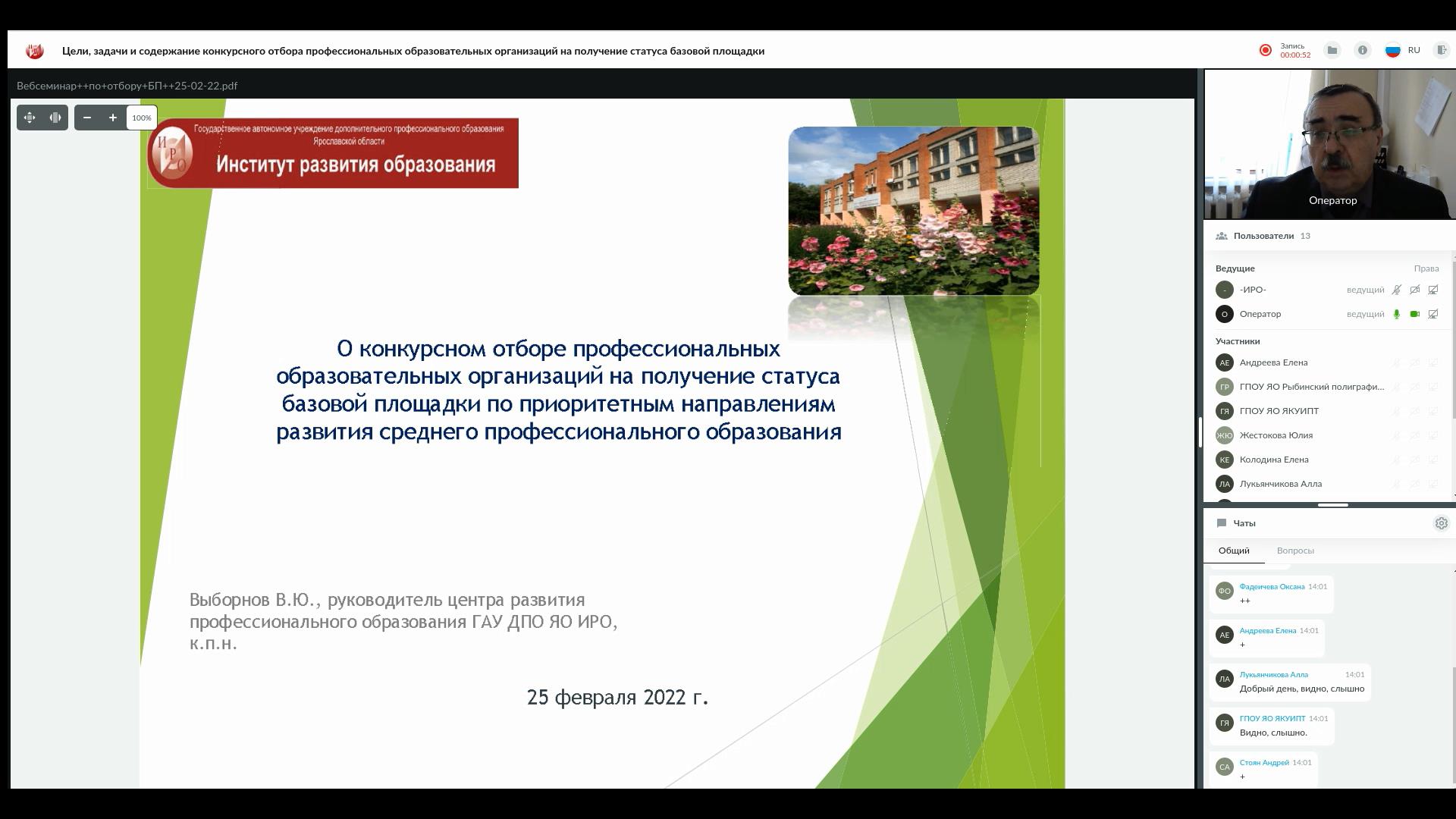The image size is (1456, 819).
Task: Open the info icon in the header
Action: [x=1362, y=50]
